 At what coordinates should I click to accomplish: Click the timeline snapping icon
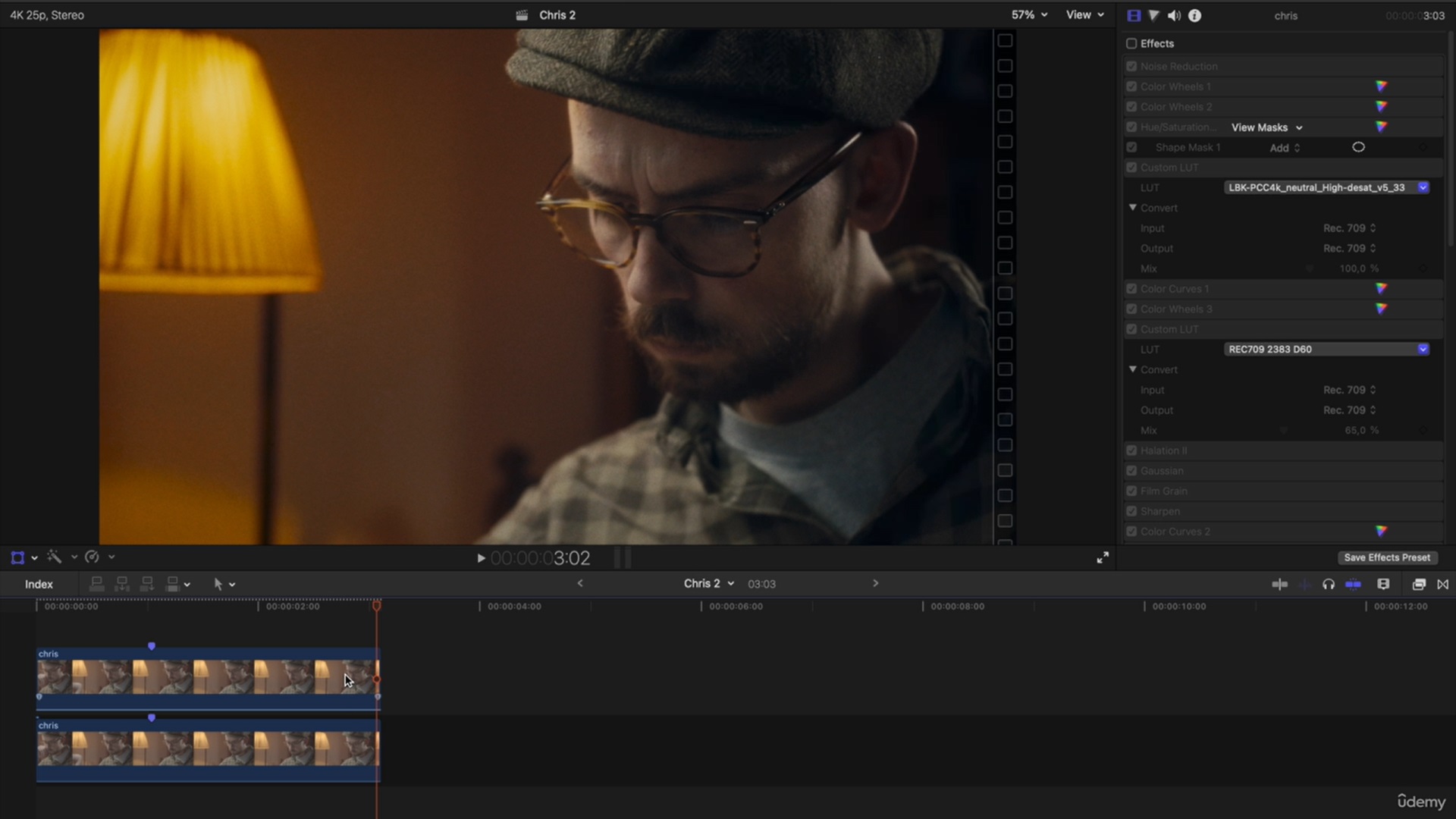coord(1279,583)
